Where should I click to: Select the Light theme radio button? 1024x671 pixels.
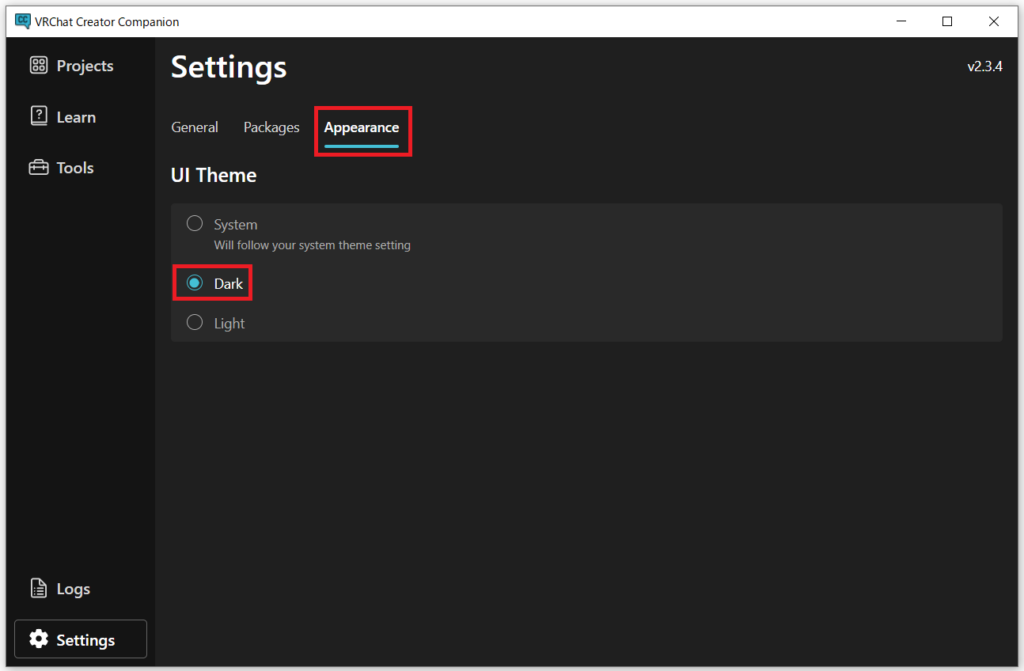(195, 322)
